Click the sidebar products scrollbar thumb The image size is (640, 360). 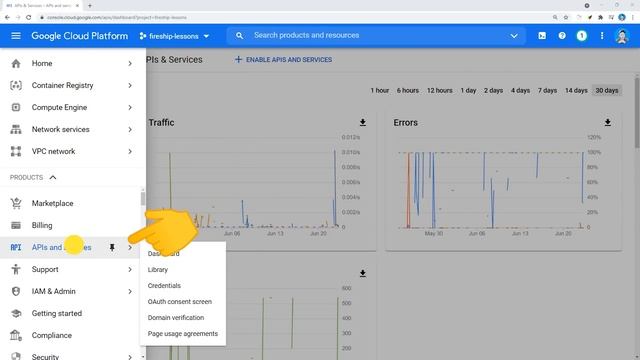[142, 198]
